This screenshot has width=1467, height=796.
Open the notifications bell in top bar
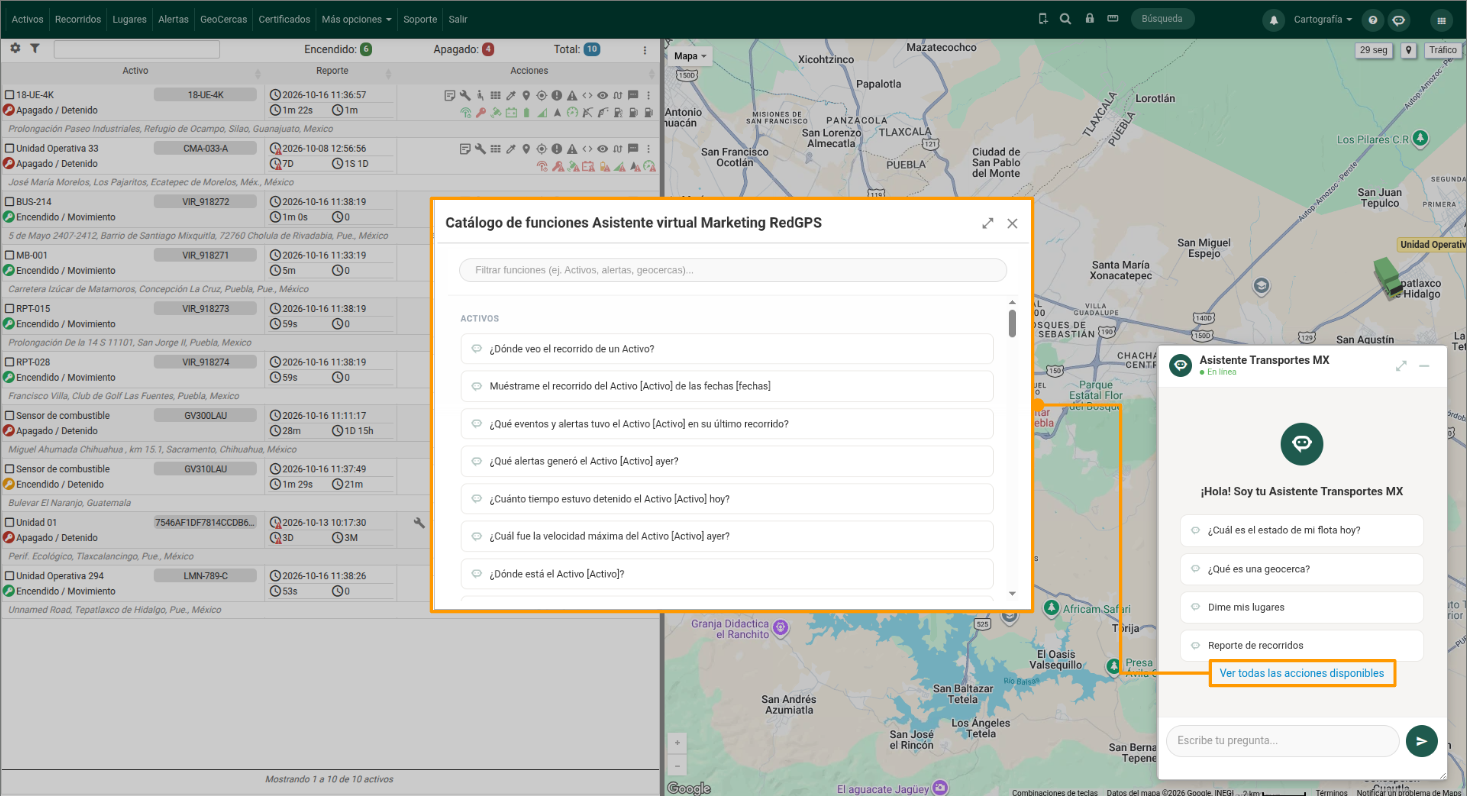(x=1274, y=19)
